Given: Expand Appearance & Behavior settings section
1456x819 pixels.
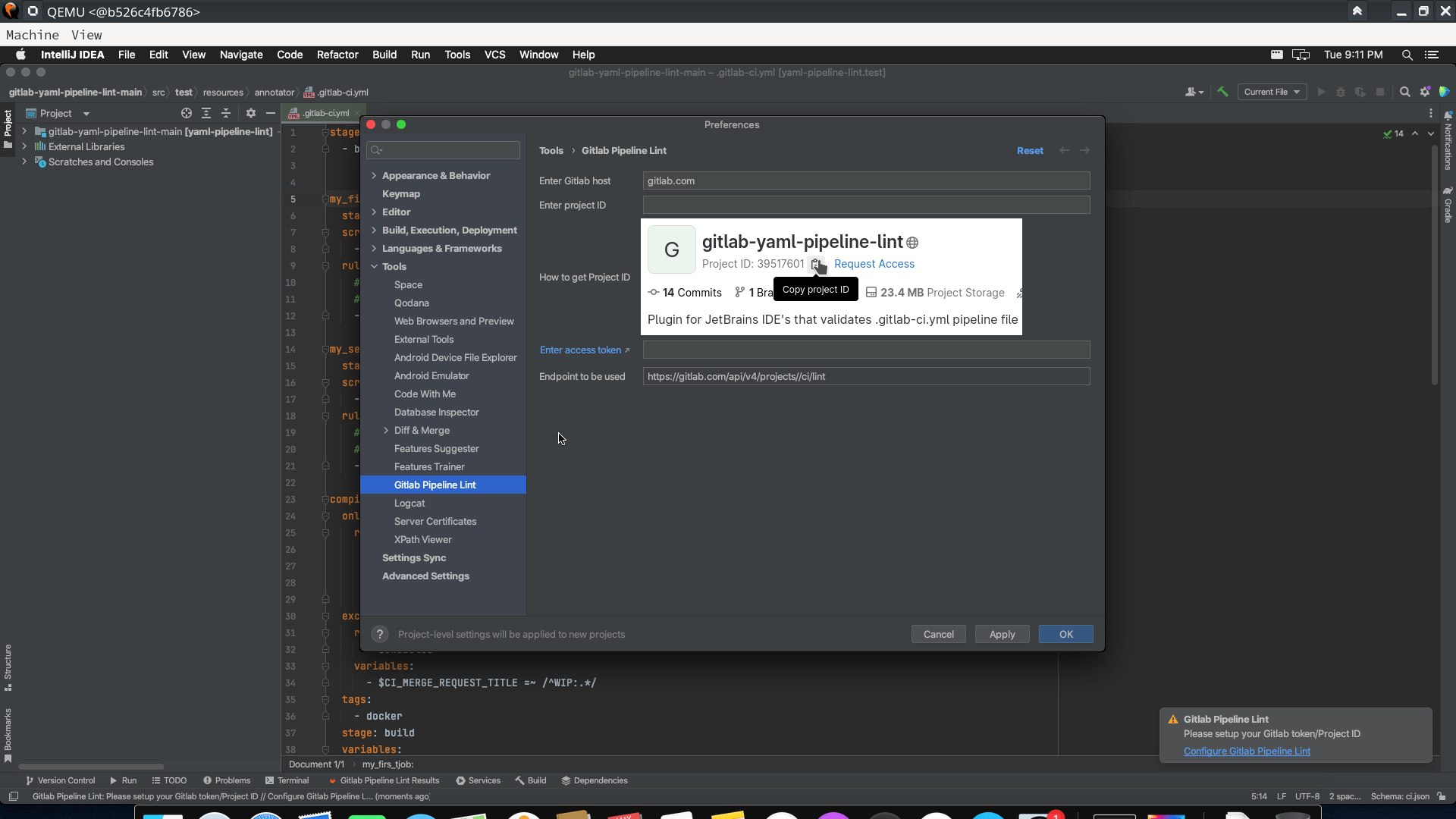Looking at the screenshot, I should click(x=375, y=175).
